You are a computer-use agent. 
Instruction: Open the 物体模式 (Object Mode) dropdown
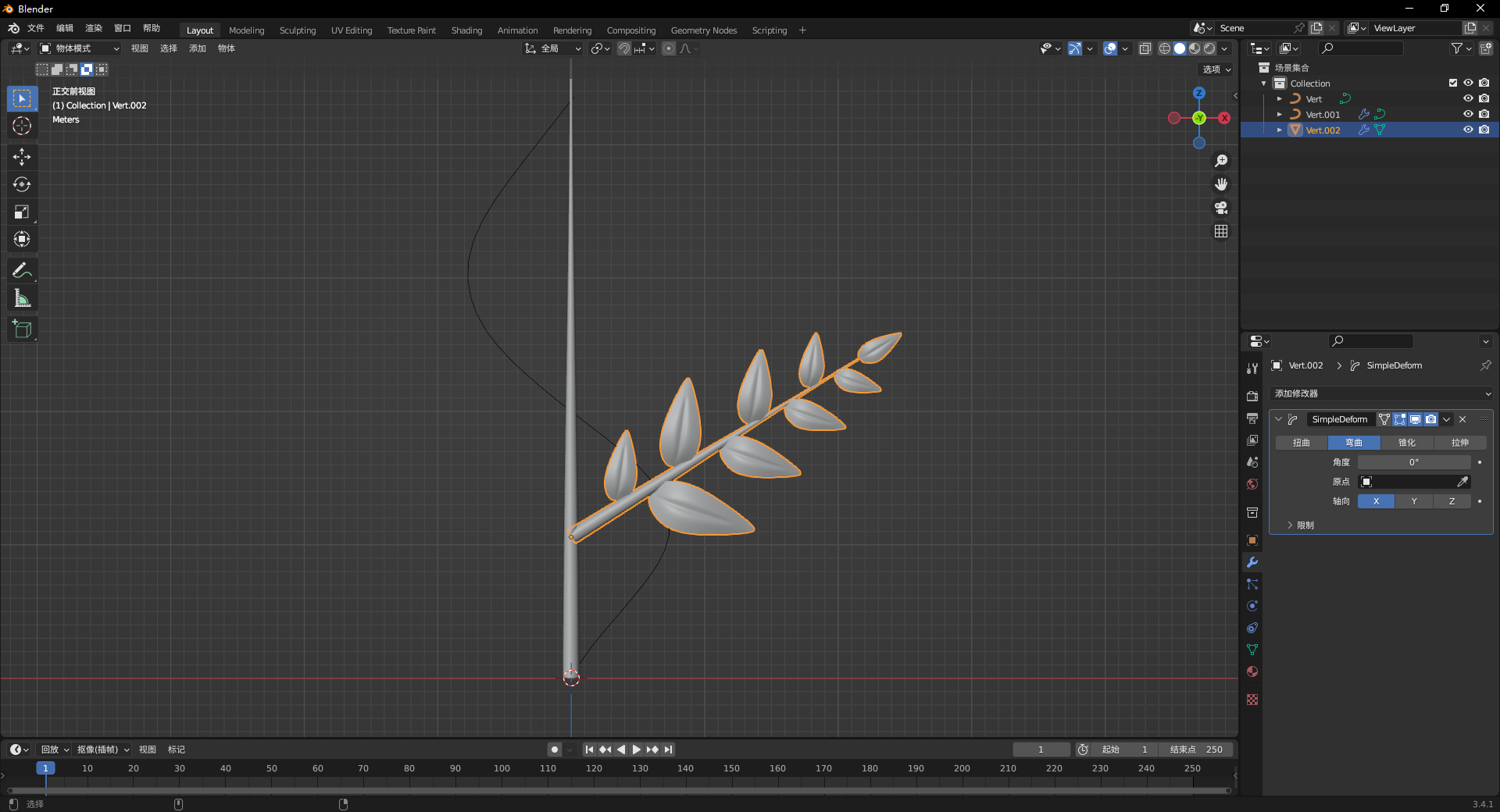click(80, 48)
